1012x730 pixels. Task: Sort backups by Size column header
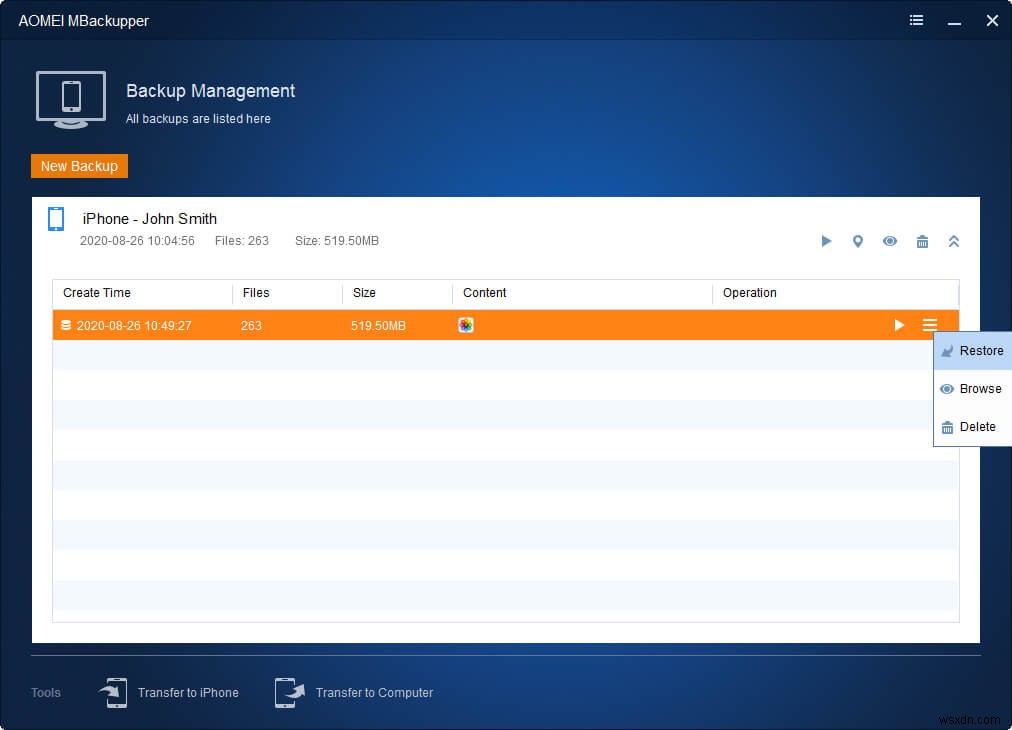pos(364,293)
